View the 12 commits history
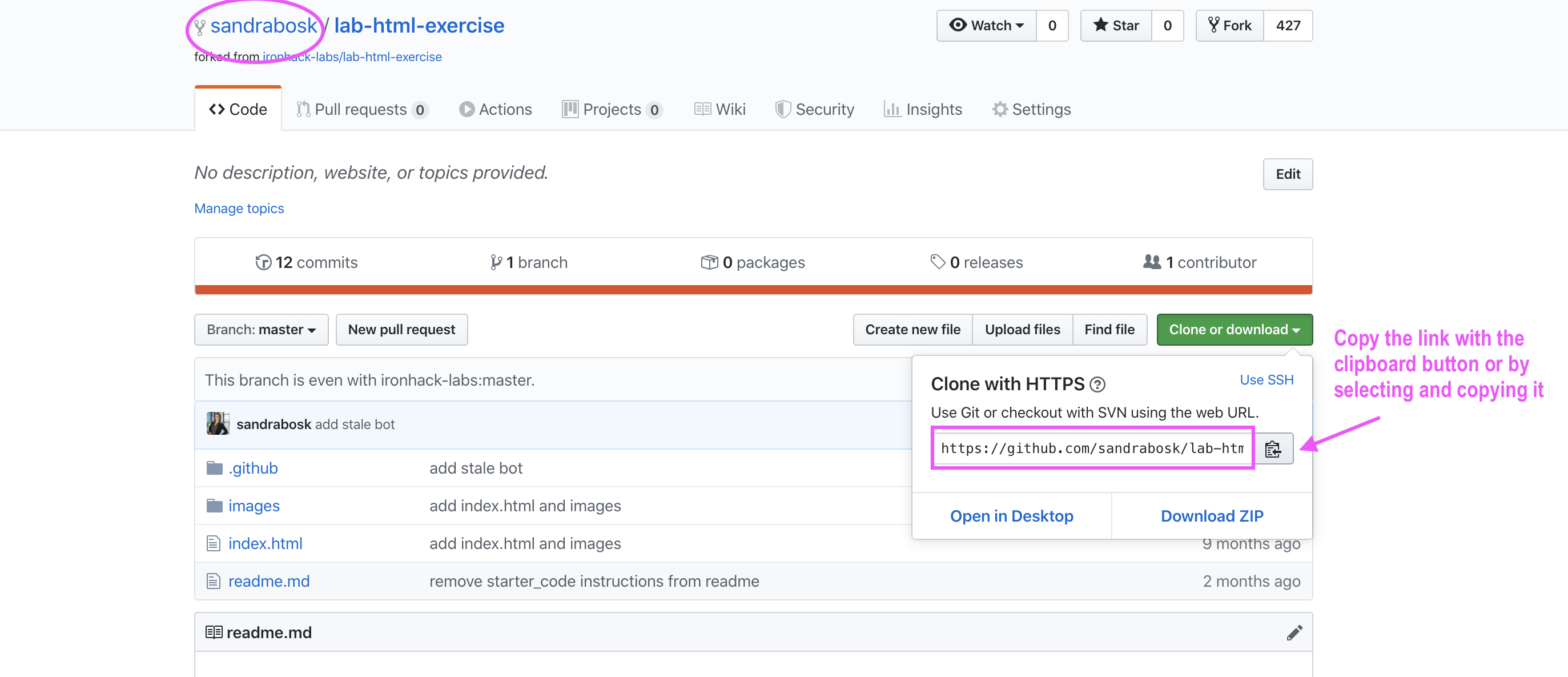Screen dimensions: 1568x677 point(307,262)
